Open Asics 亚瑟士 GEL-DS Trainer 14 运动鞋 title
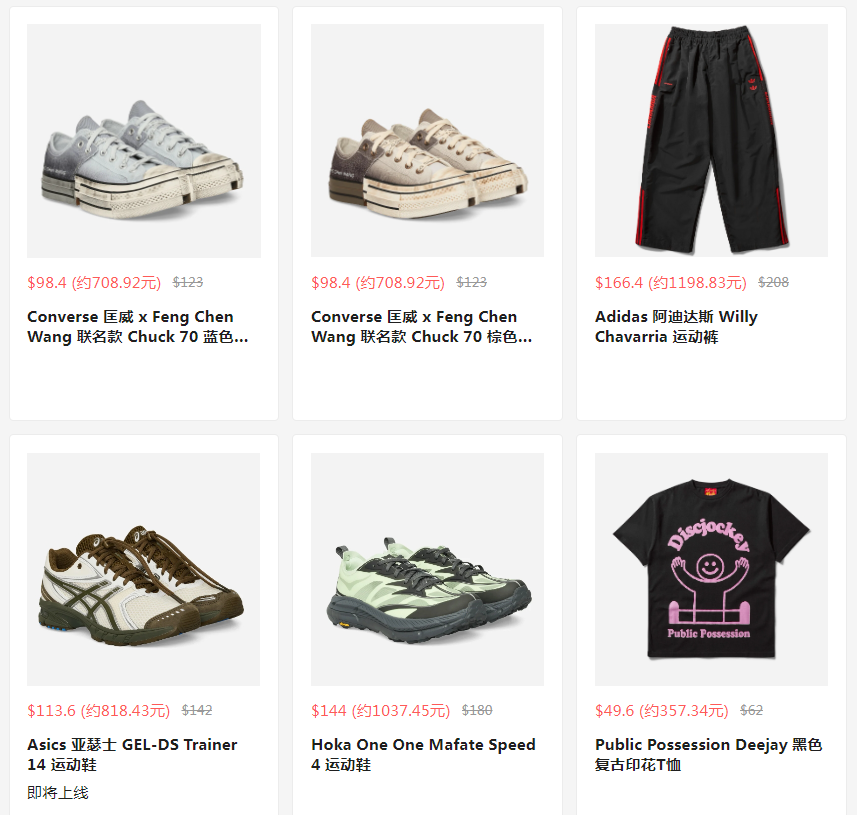The width and height of the screenshot is (857, 815). pyautogui.click(x=132, y=755)
